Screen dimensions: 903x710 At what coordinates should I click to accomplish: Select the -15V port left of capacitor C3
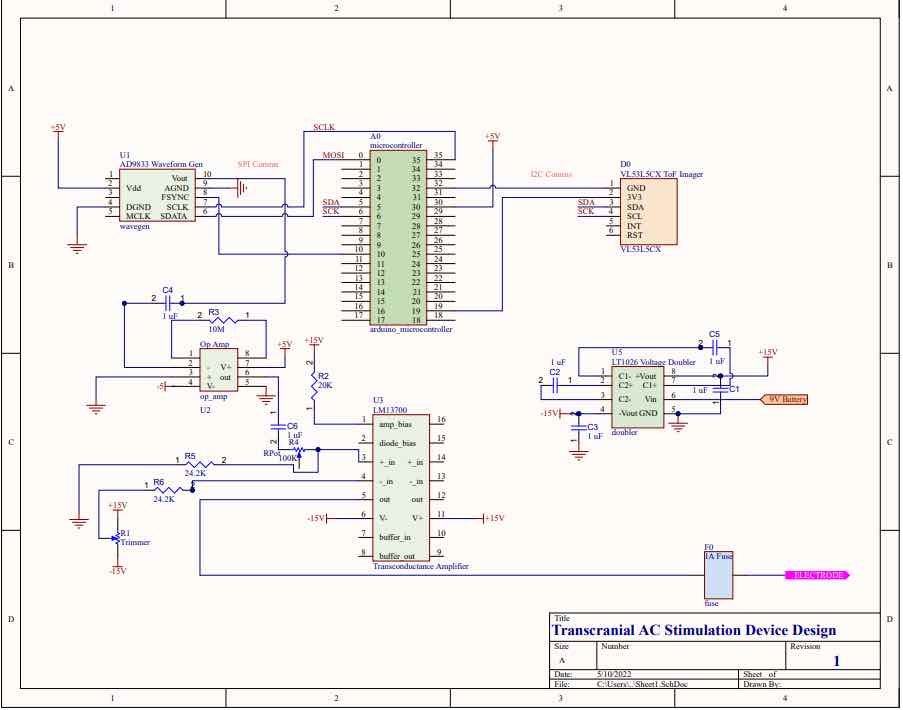(552, 413)
